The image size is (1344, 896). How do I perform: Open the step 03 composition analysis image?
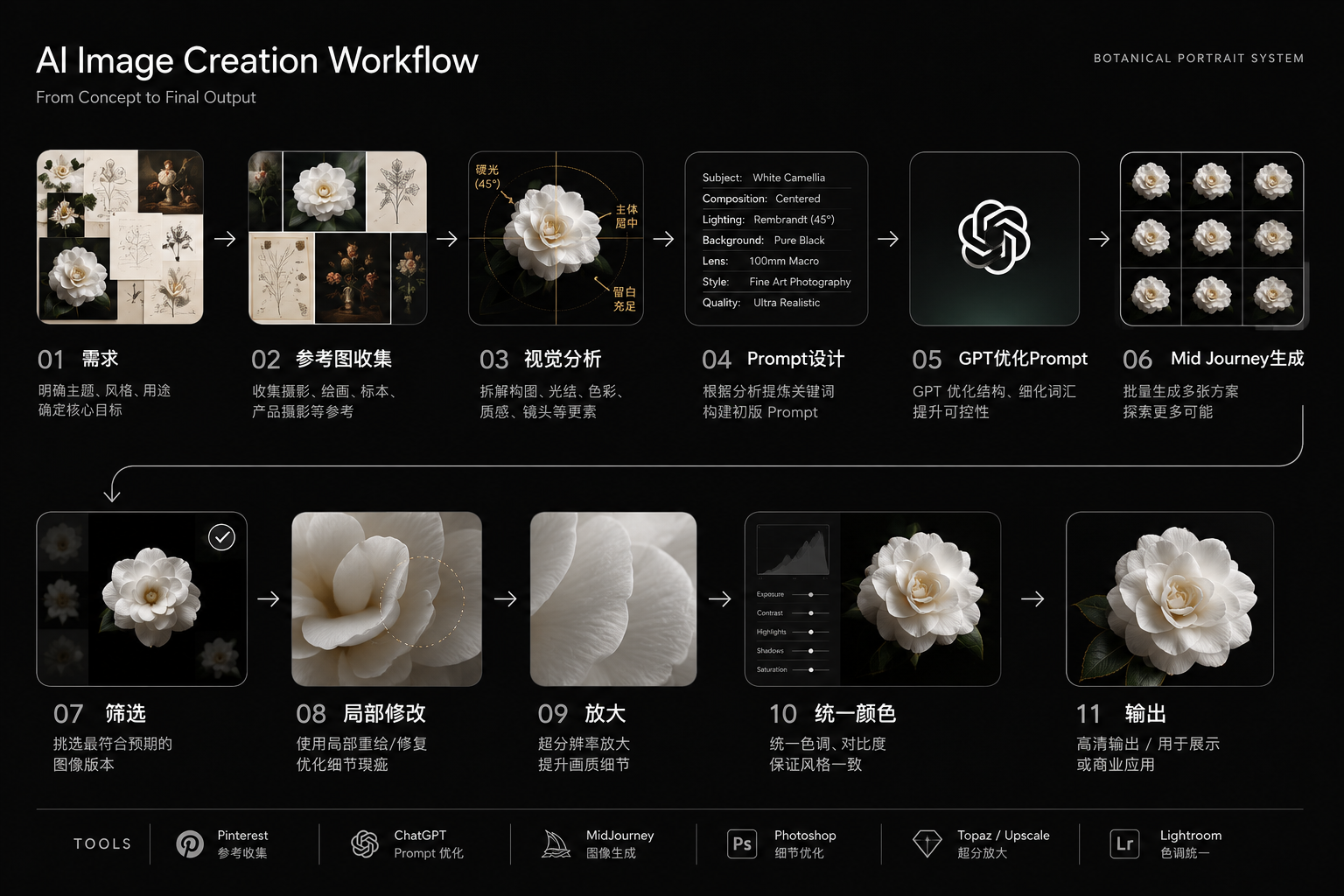tap(556, 238)
